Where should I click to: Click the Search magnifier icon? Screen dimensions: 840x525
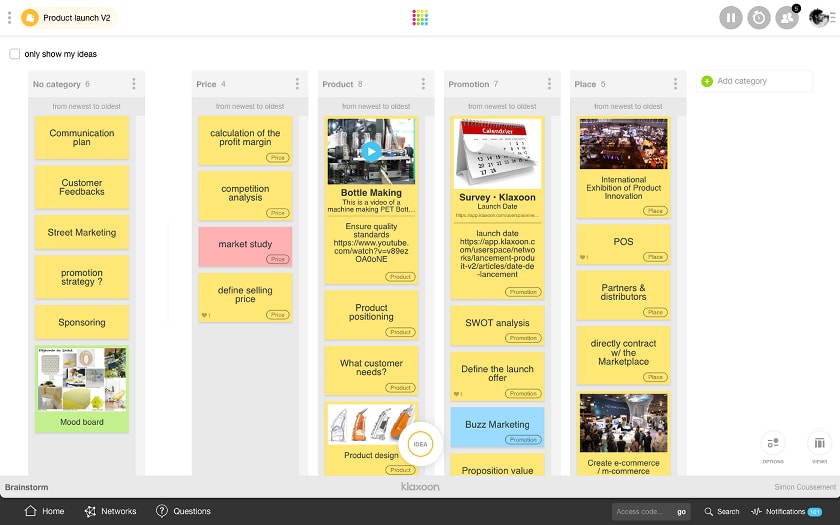[708, 512]
